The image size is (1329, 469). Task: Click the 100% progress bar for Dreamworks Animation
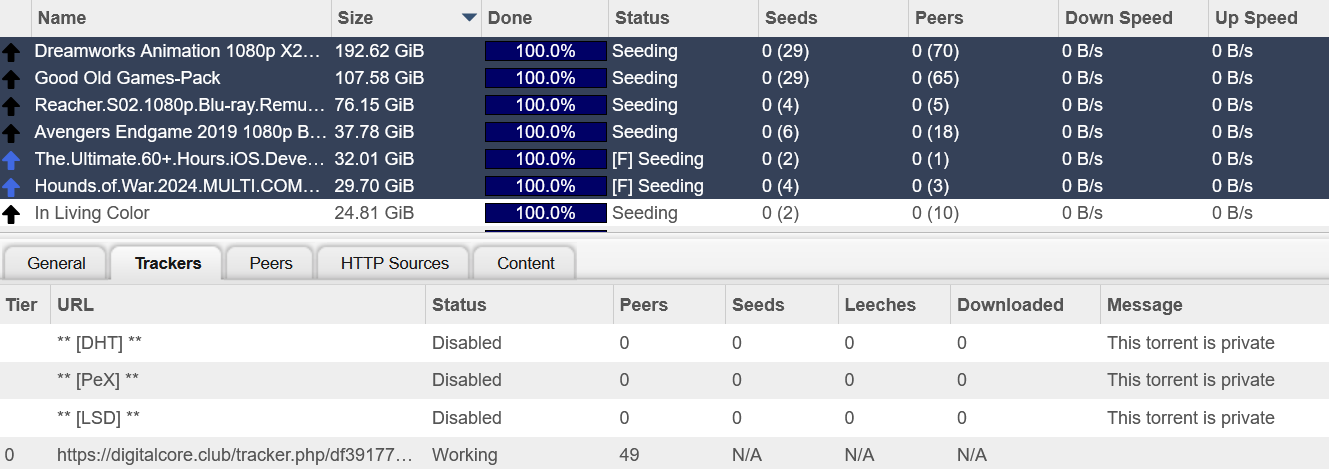(x=545, y=51)
